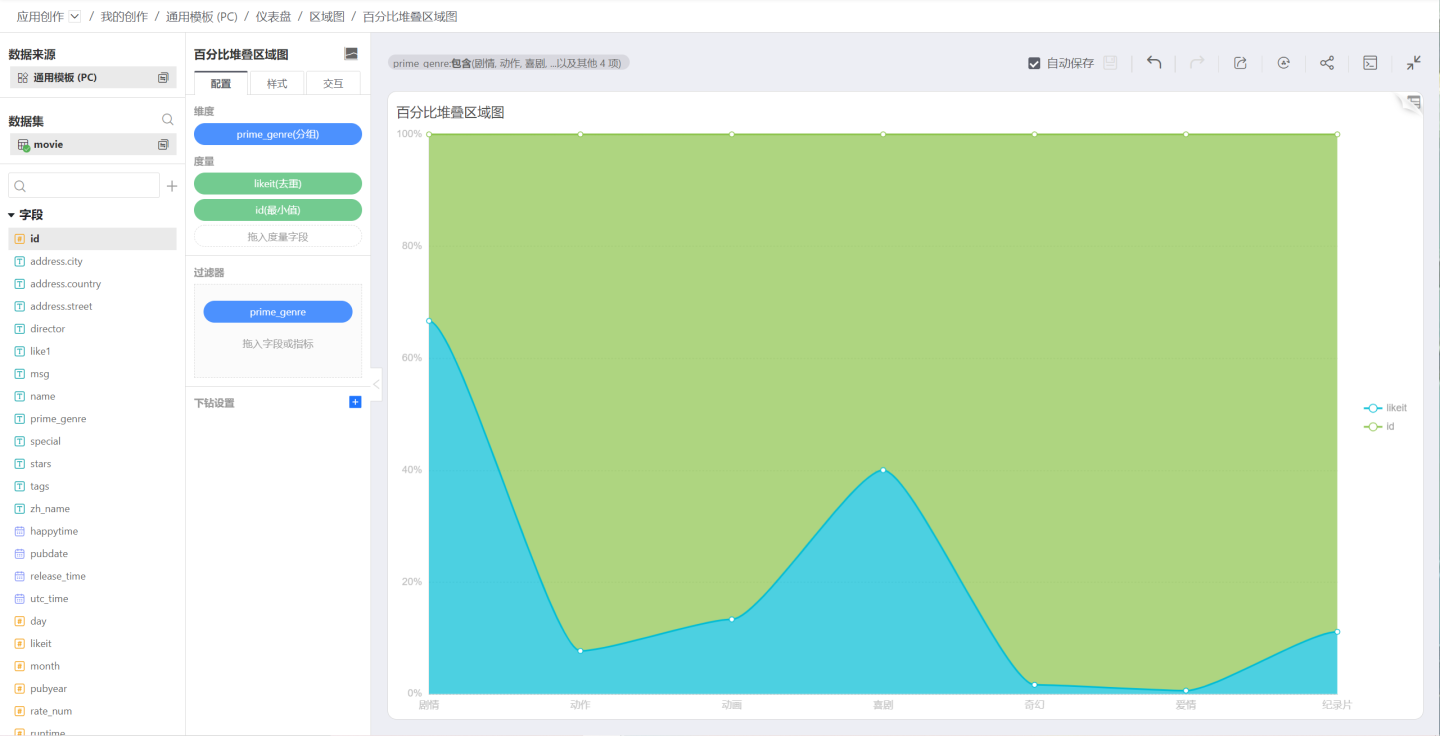Click the search icon beside 数据集

coord(168,120)
